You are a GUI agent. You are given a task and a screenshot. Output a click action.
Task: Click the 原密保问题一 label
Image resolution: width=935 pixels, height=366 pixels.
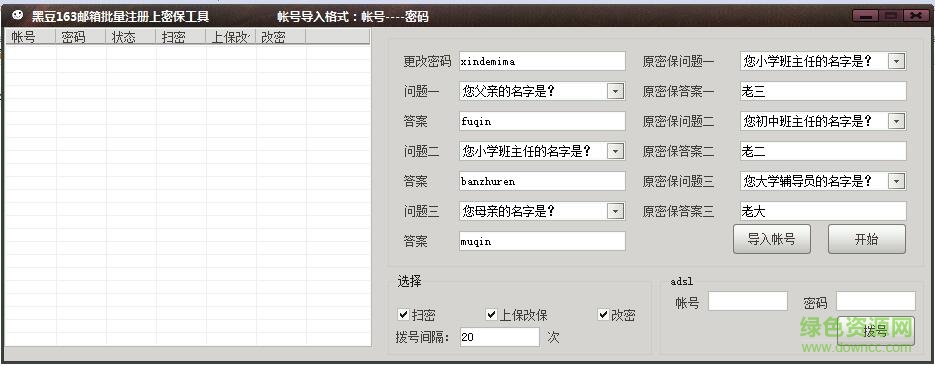(x=678, y=61)
